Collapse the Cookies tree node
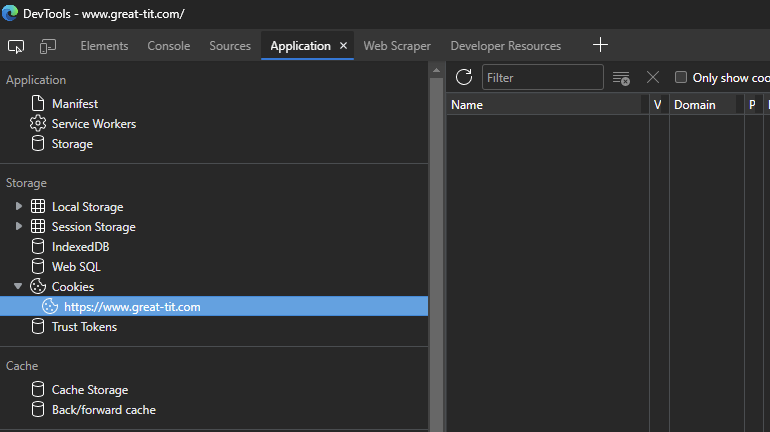The image size is (770, 432). point(18,286)
